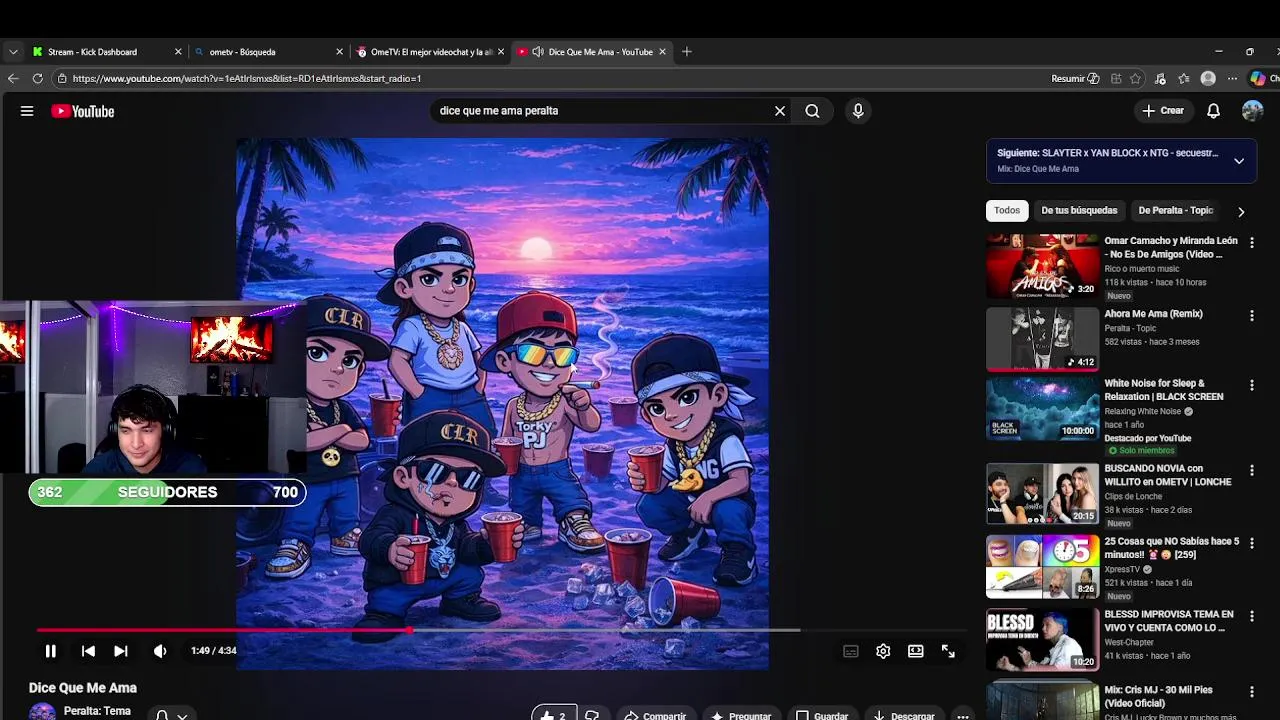Open Ahora Me Ama (Remix) video title
This screenshot has width=1280, height=720.
[x=1153, y=314]
